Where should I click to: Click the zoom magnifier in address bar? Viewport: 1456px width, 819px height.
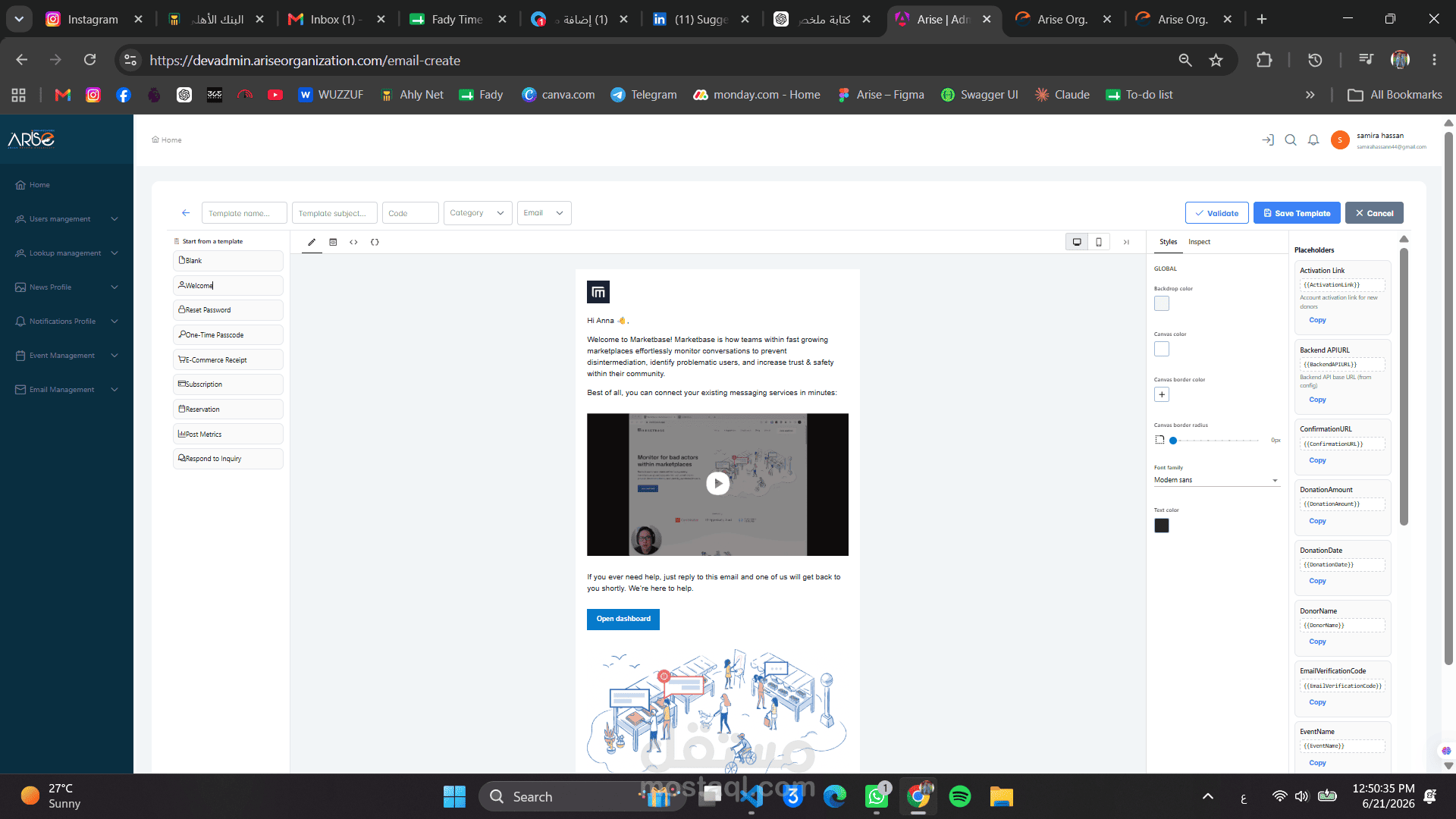click(1185, 60)
